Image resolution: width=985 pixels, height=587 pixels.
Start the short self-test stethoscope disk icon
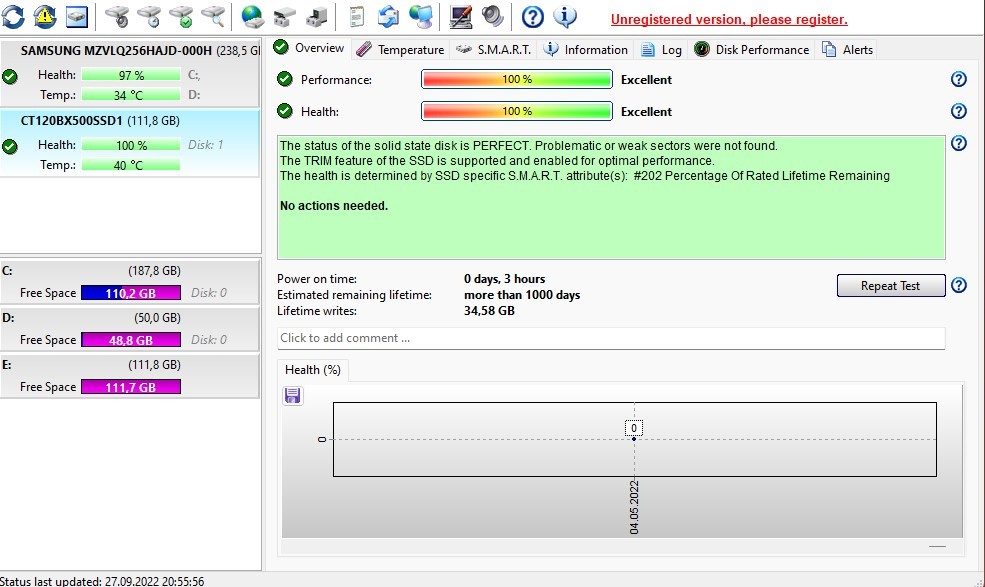tap(117, 17)
